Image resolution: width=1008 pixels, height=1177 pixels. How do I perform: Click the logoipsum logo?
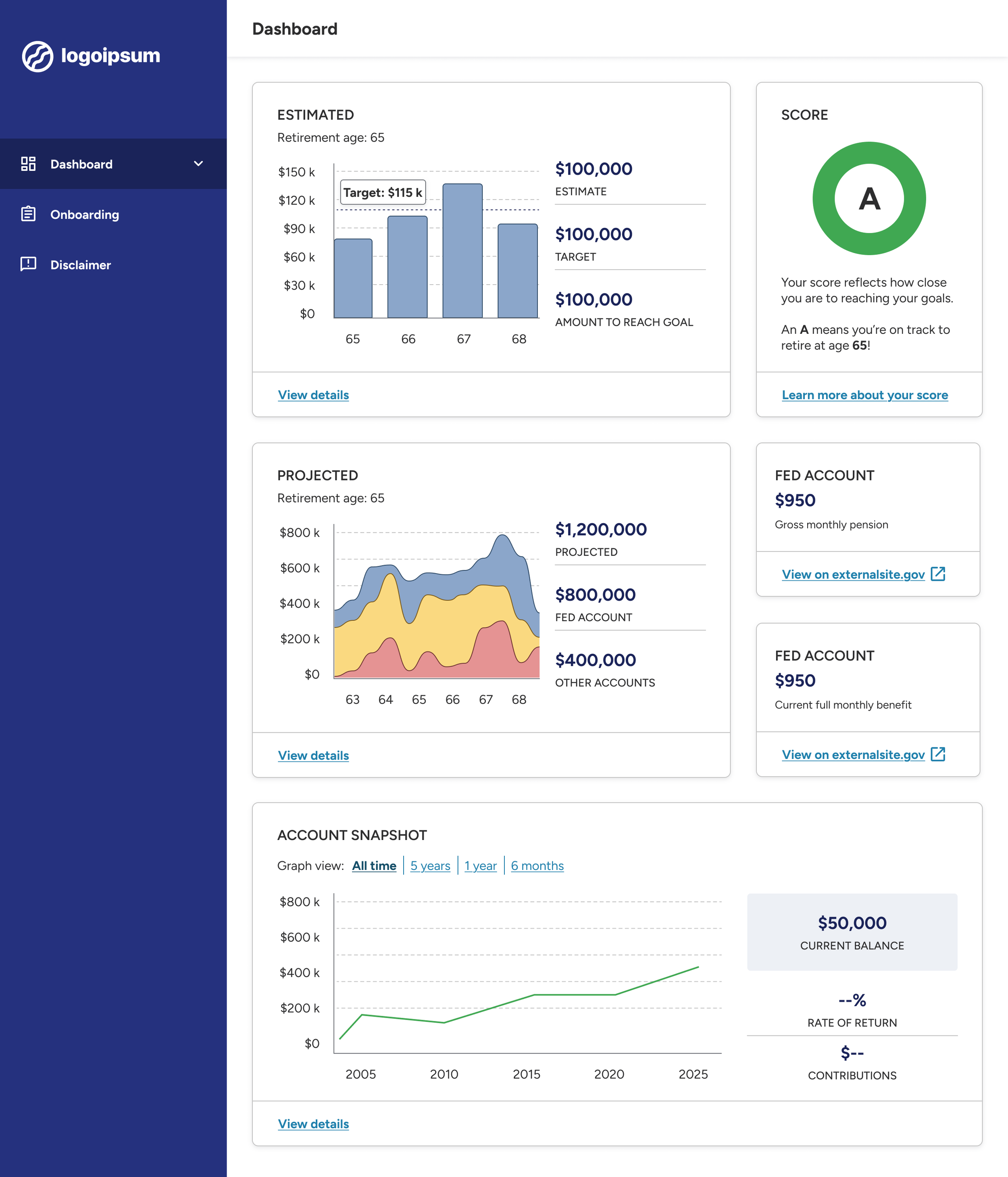tap(92, 55)
